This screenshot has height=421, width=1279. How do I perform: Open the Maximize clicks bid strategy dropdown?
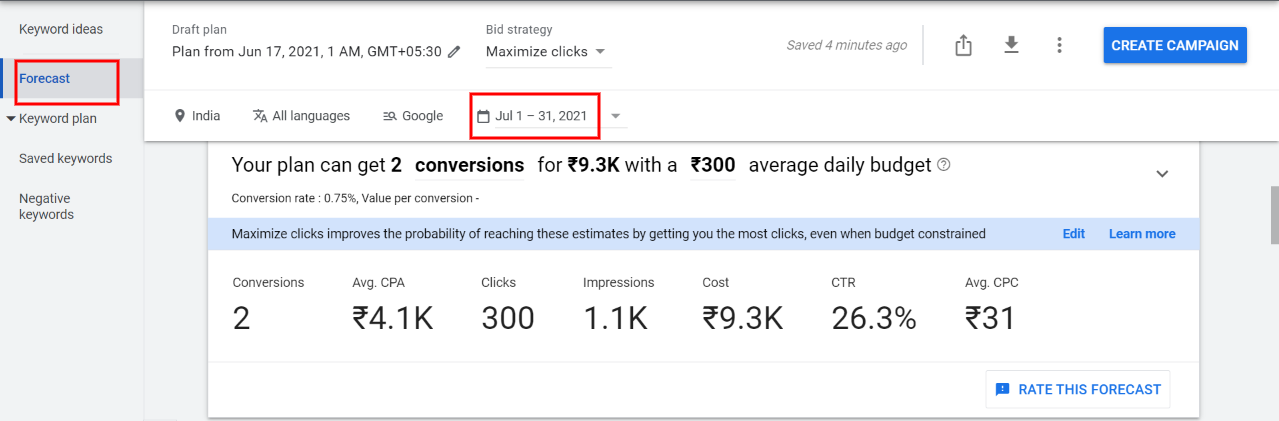[548, 51]
